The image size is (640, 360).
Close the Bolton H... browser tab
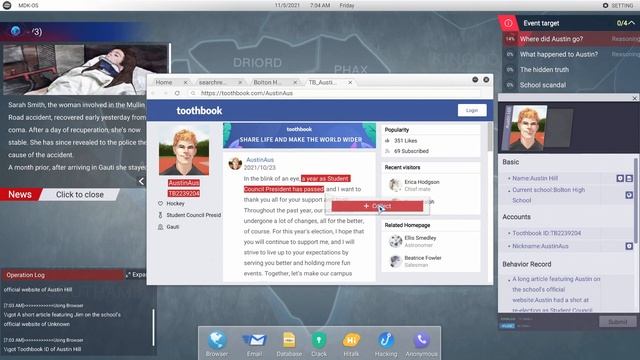tap(295, 82)
